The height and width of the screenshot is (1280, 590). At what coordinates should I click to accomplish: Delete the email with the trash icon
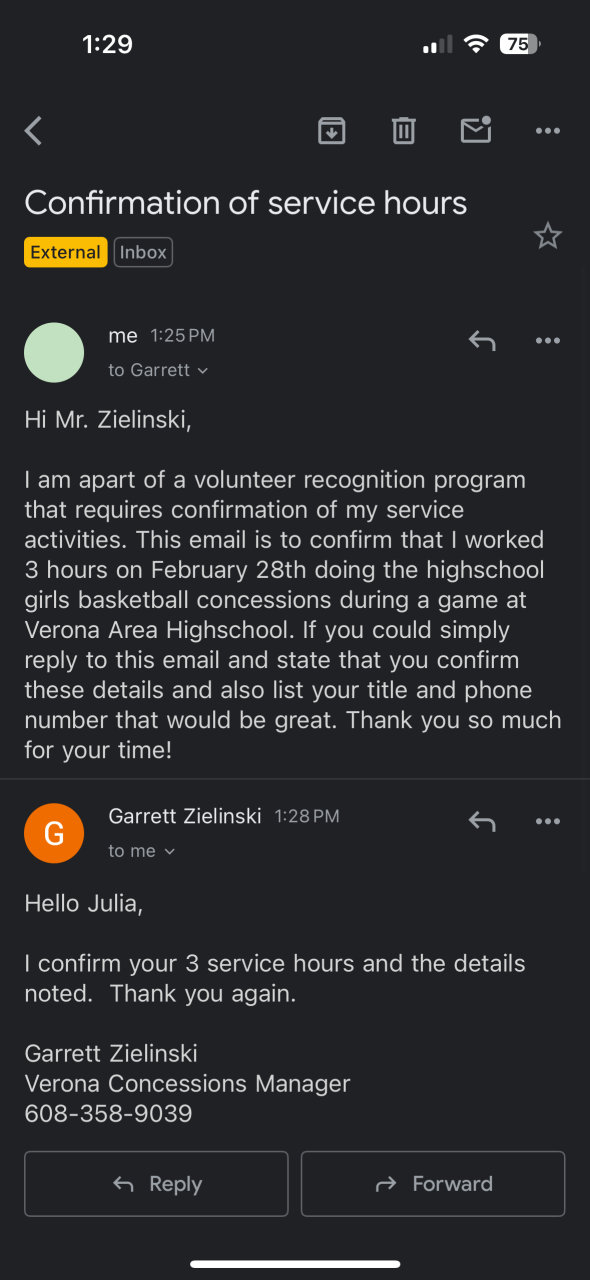[x=404, y=131]
